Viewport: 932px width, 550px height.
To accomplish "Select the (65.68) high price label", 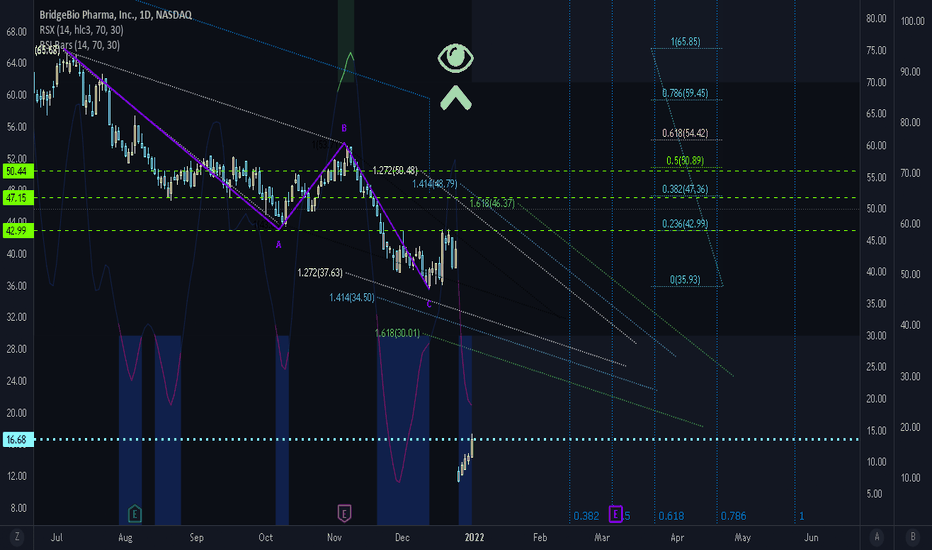I will coord(48,51).
